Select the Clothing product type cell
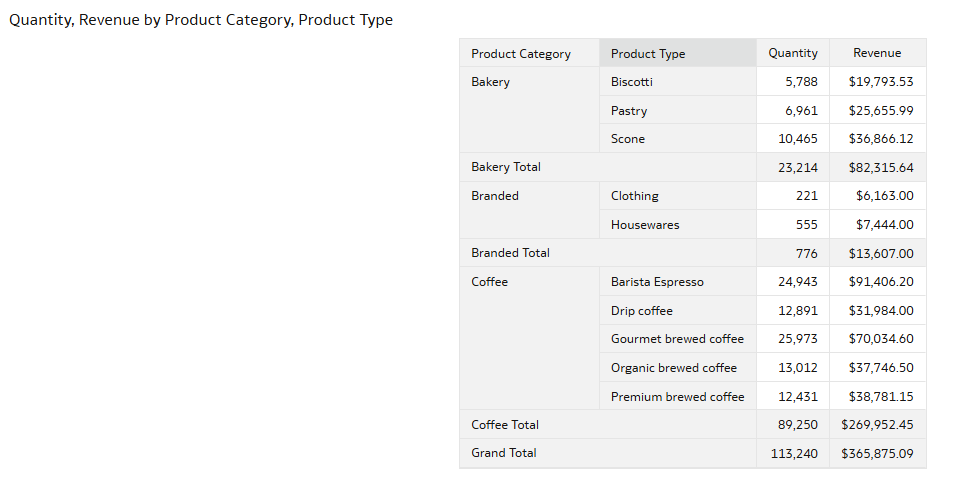This screenshot has width=955, height=488. click(x=635, y=196)
